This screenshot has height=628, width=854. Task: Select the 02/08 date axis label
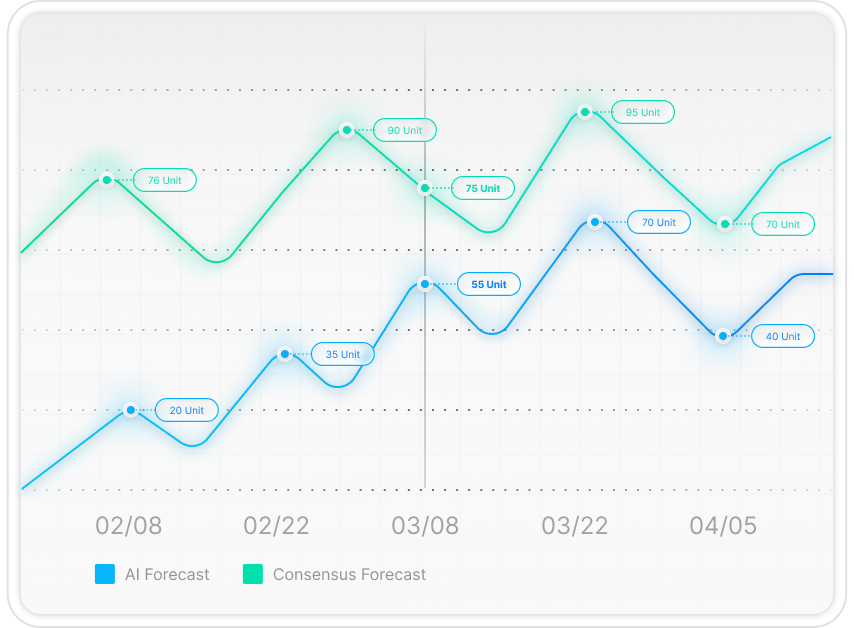click(x=128, y=525)
